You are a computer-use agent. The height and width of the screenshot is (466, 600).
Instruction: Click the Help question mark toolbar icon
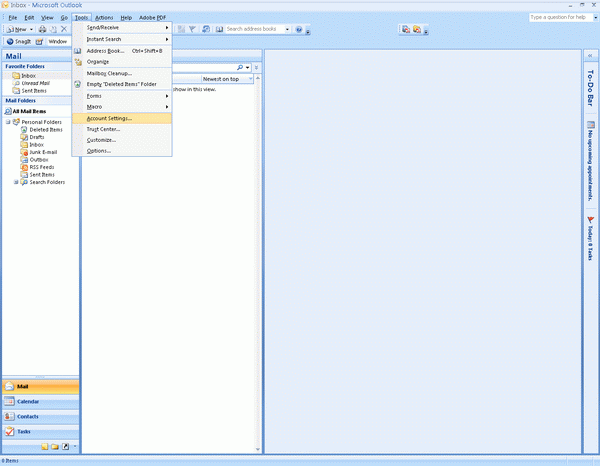tap(299, 29)
